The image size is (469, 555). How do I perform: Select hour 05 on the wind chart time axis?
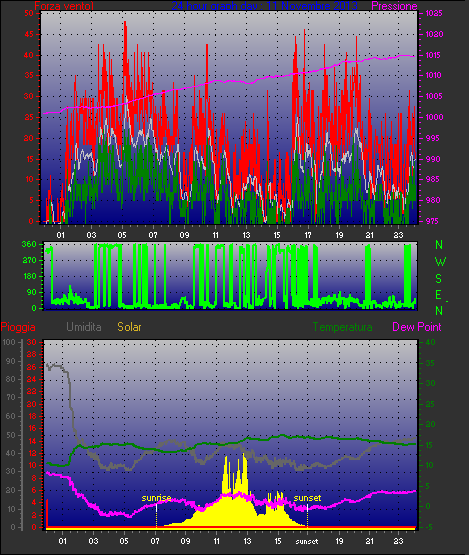coord(122,235)
